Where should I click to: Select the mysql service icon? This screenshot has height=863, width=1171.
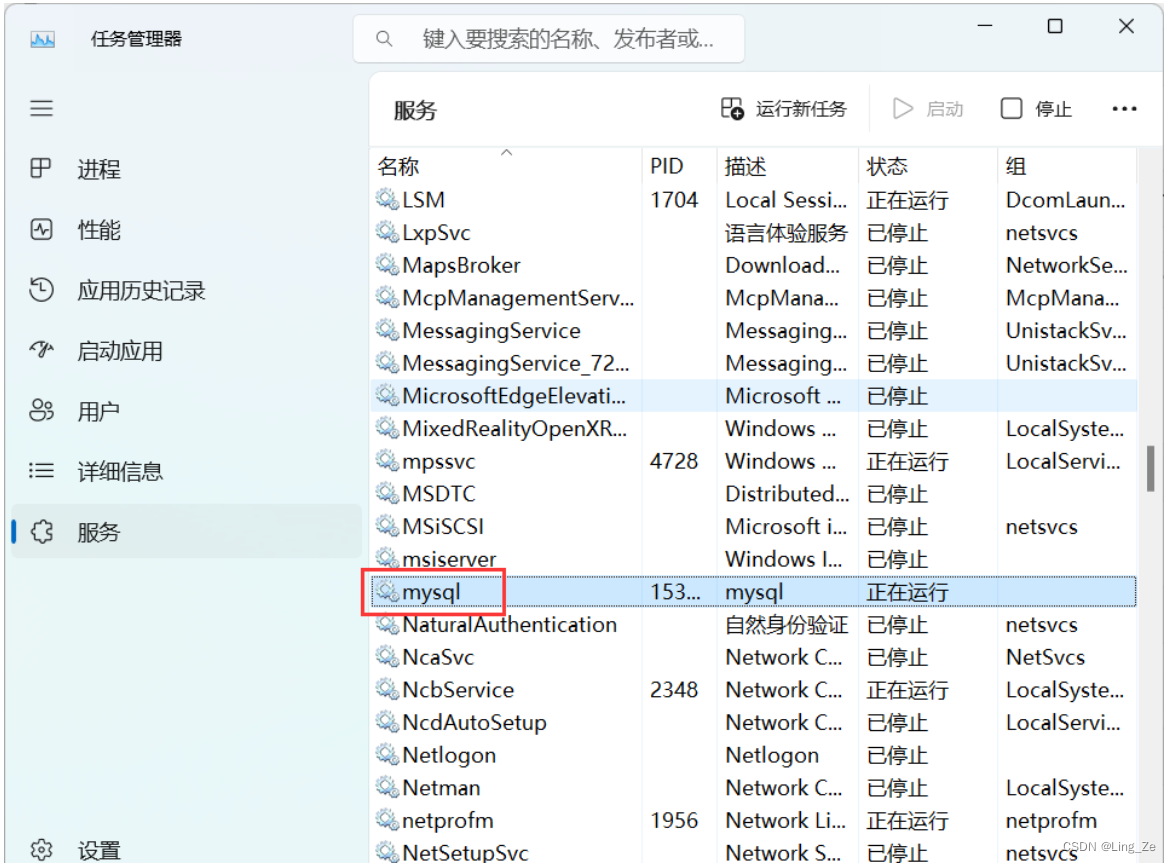tap(387, 591)
